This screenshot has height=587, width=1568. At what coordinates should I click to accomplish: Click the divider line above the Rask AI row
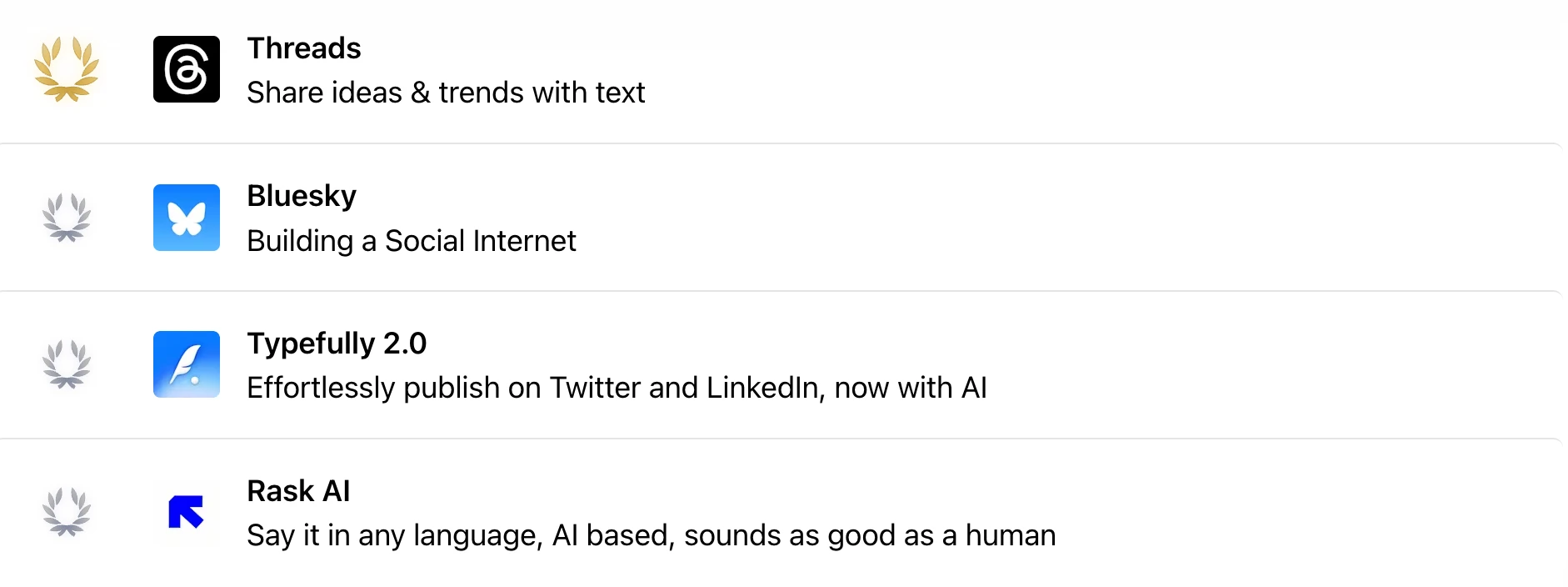[781, 439]
